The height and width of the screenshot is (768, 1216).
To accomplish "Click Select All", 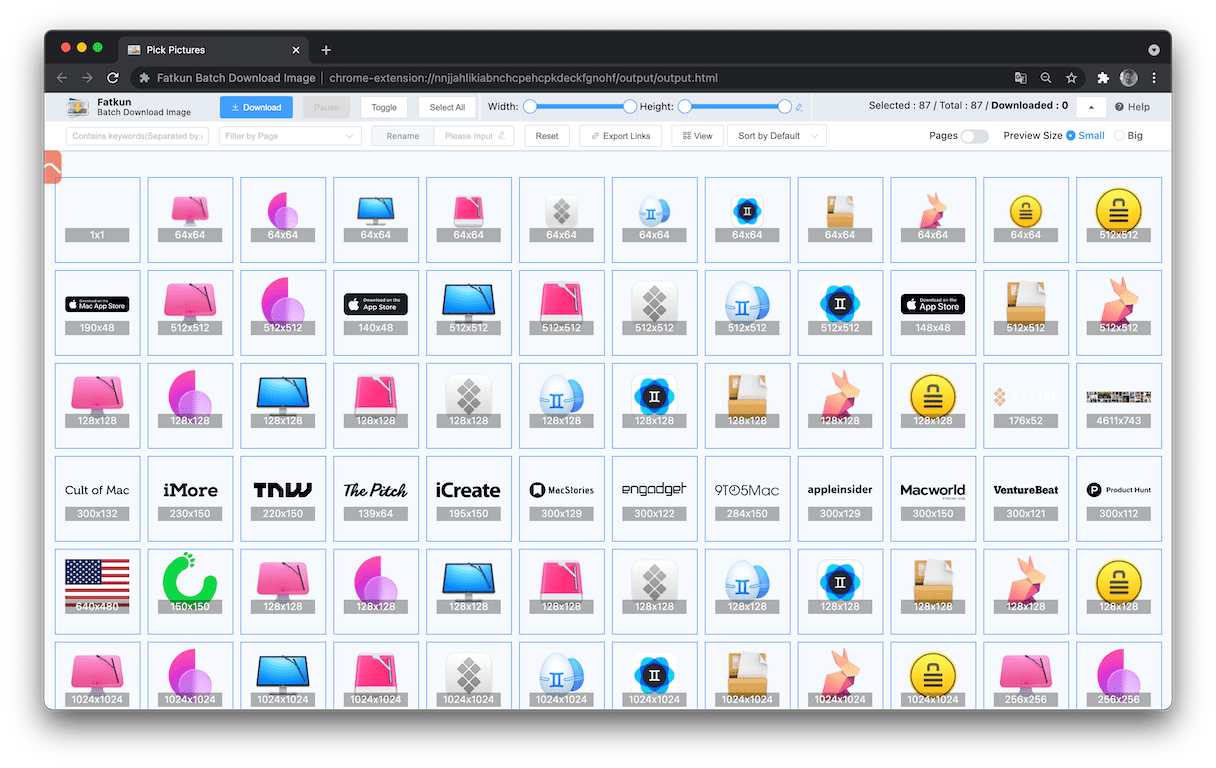I will pyautogui.click(x=447, y=107).
